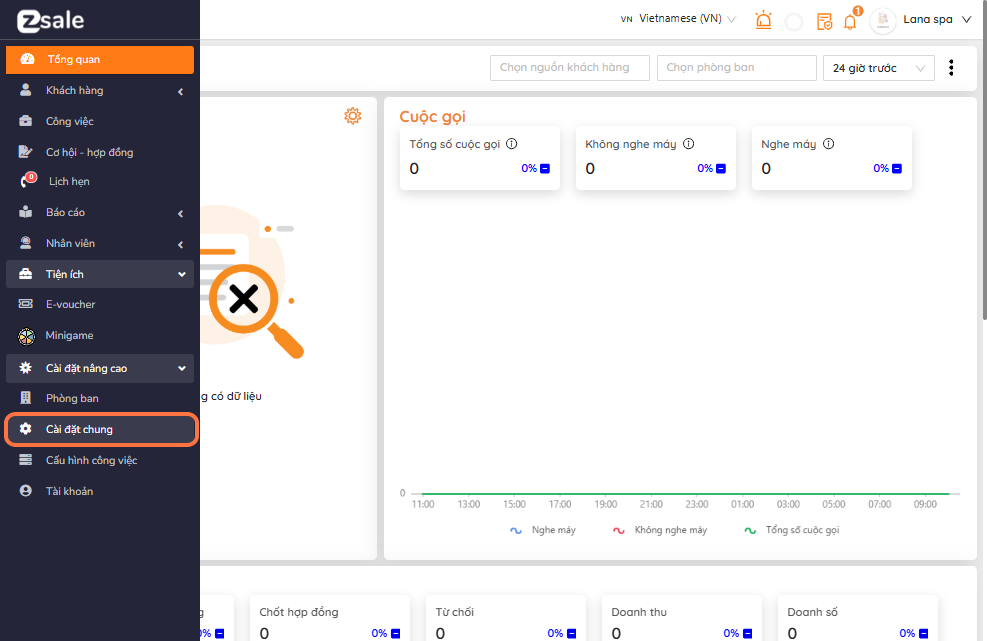987x641 pixels.
Task: Expand the Khách hàng sidebar menu
Action: pos(100,91)
